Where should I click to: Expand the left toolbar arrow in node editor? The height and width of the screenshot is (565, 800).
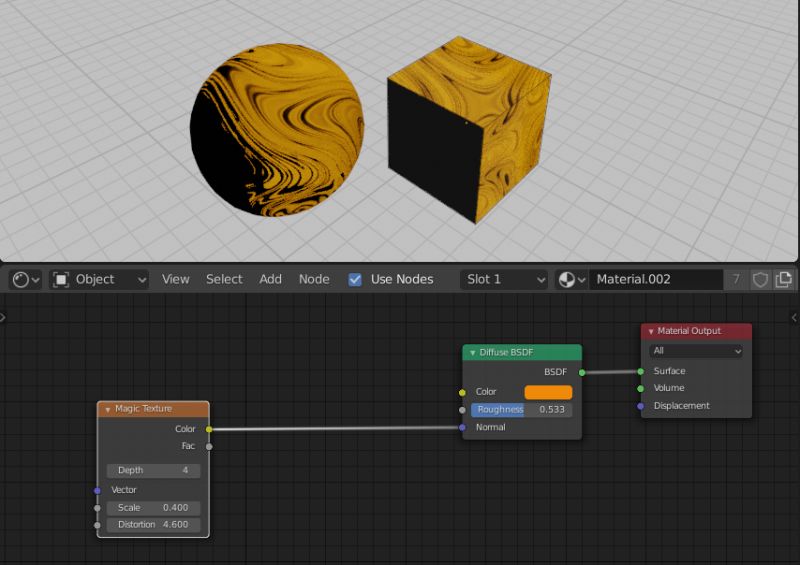tap(3, 317)
